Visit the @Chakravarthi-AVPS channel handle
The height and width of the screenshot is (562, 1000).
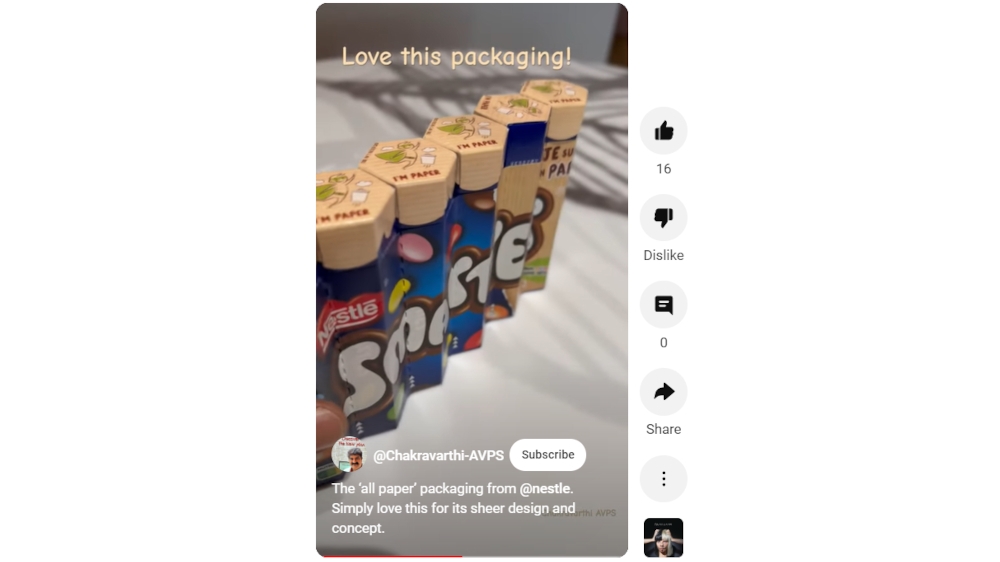tap(438, 455)
